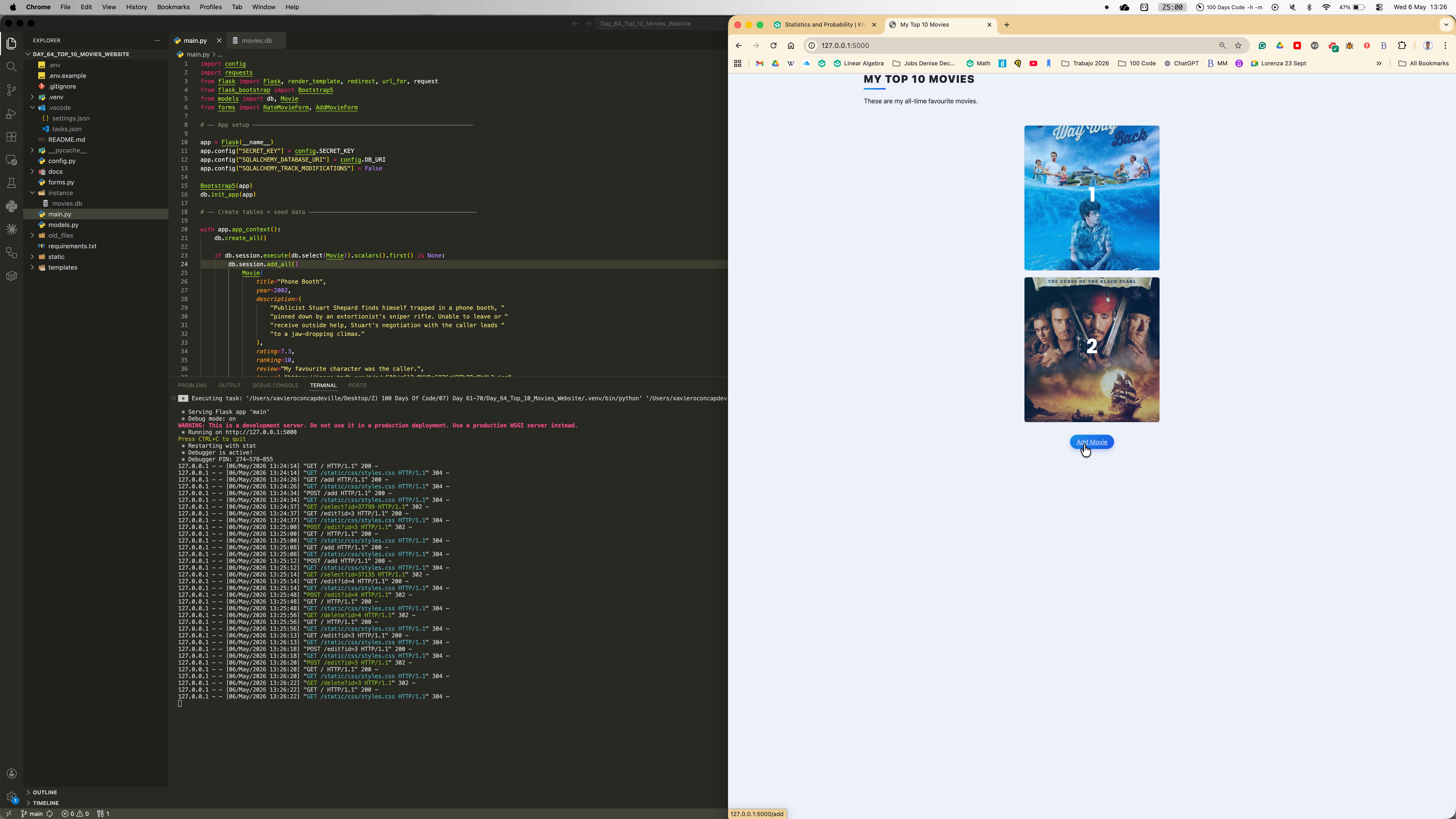The image size is (1456, 819).
Task: Open the History menu in menu bar
Action: 136,7
